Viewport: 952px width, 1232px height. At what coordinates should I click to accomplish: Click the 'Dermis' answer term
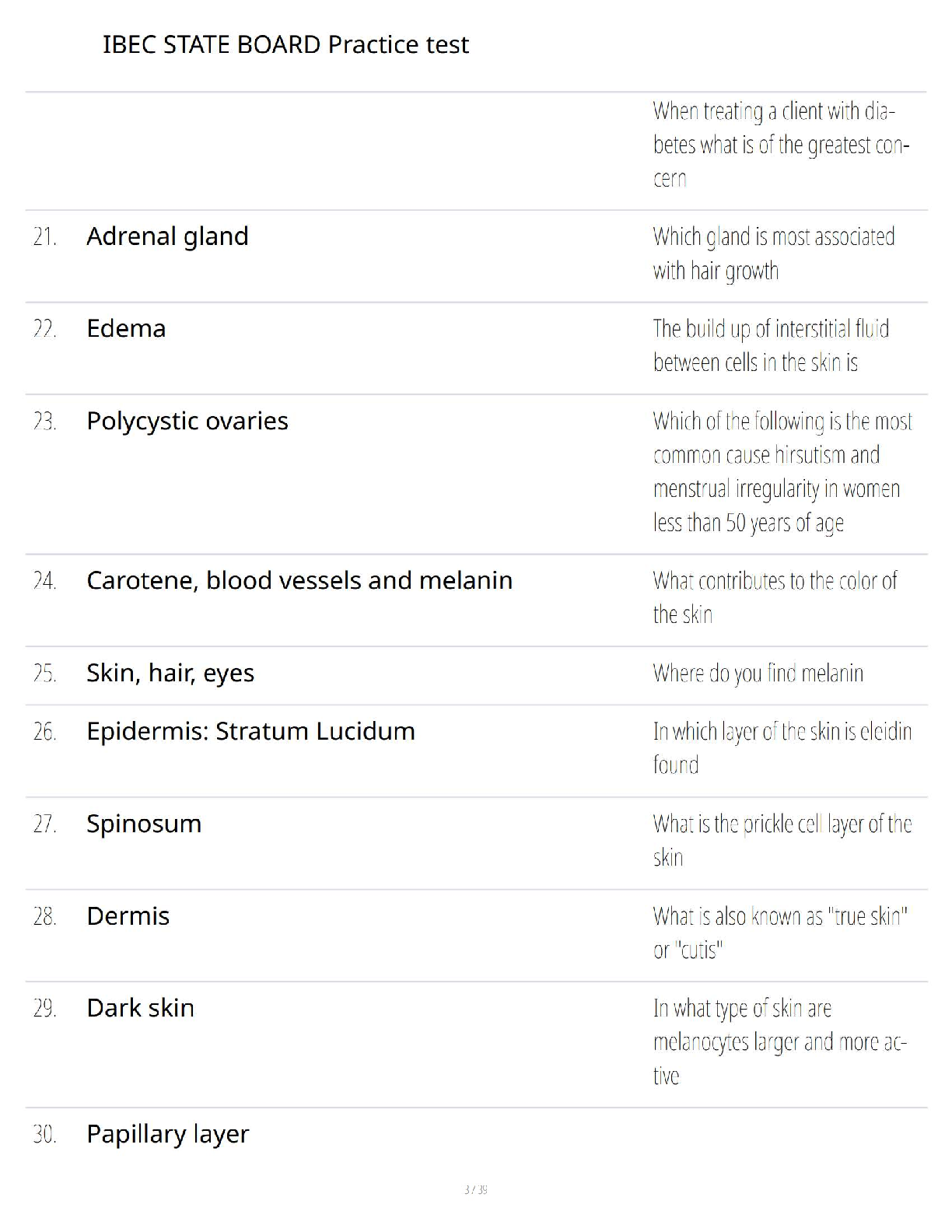click(x=128, y=916)
